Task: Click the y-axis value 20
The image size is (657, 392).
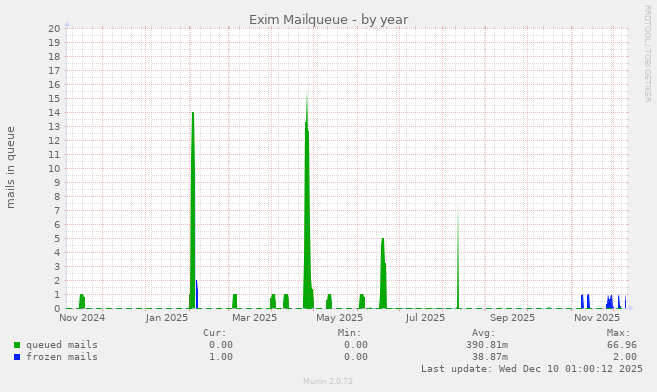Action: (x=54, y=28)
